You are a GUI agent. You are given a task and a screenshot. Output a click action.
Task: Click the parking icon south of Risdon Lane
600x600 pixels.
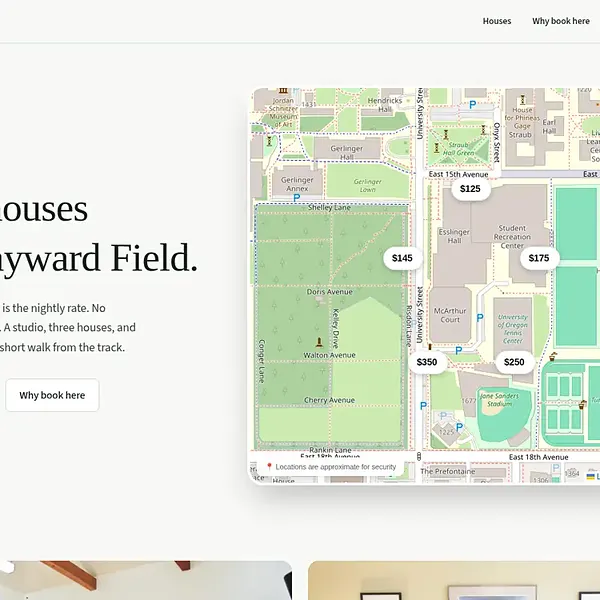tap(423, 406)
